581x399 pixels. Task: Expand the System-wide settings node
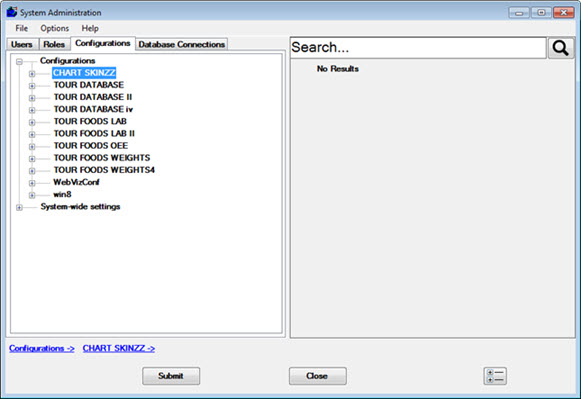tap(19, 207)
